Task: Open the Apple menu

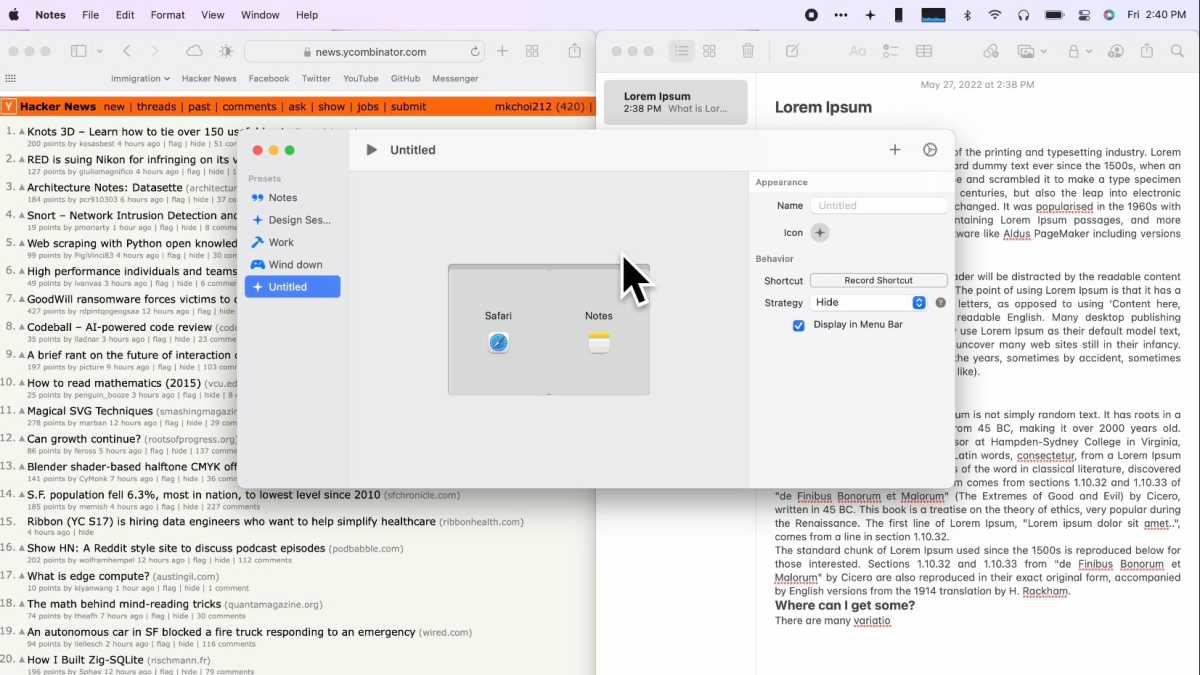Action: tap(14, 15)
